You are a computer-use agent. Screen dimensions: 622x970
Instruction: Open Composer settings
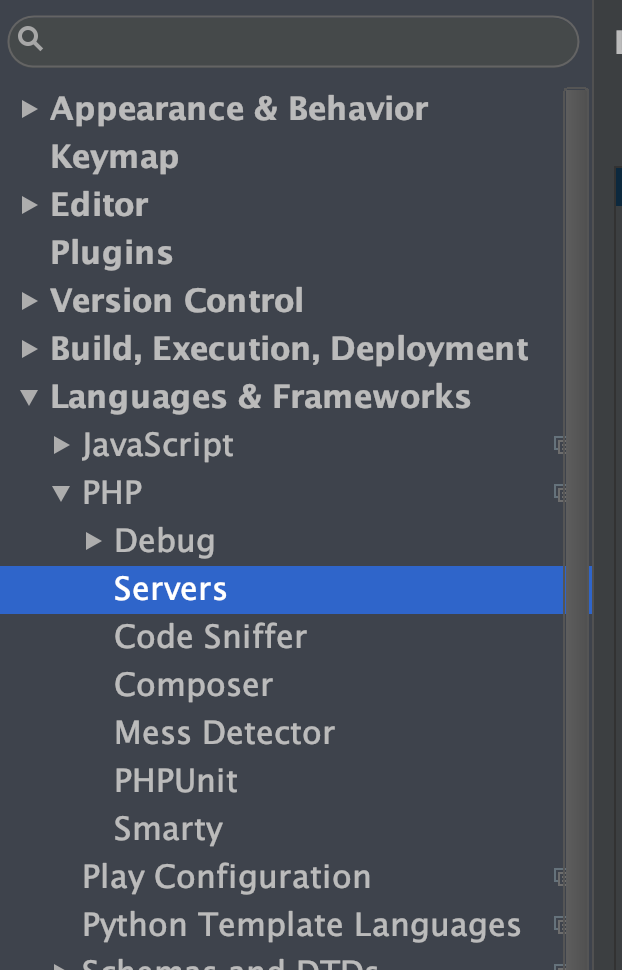point(193,685)
